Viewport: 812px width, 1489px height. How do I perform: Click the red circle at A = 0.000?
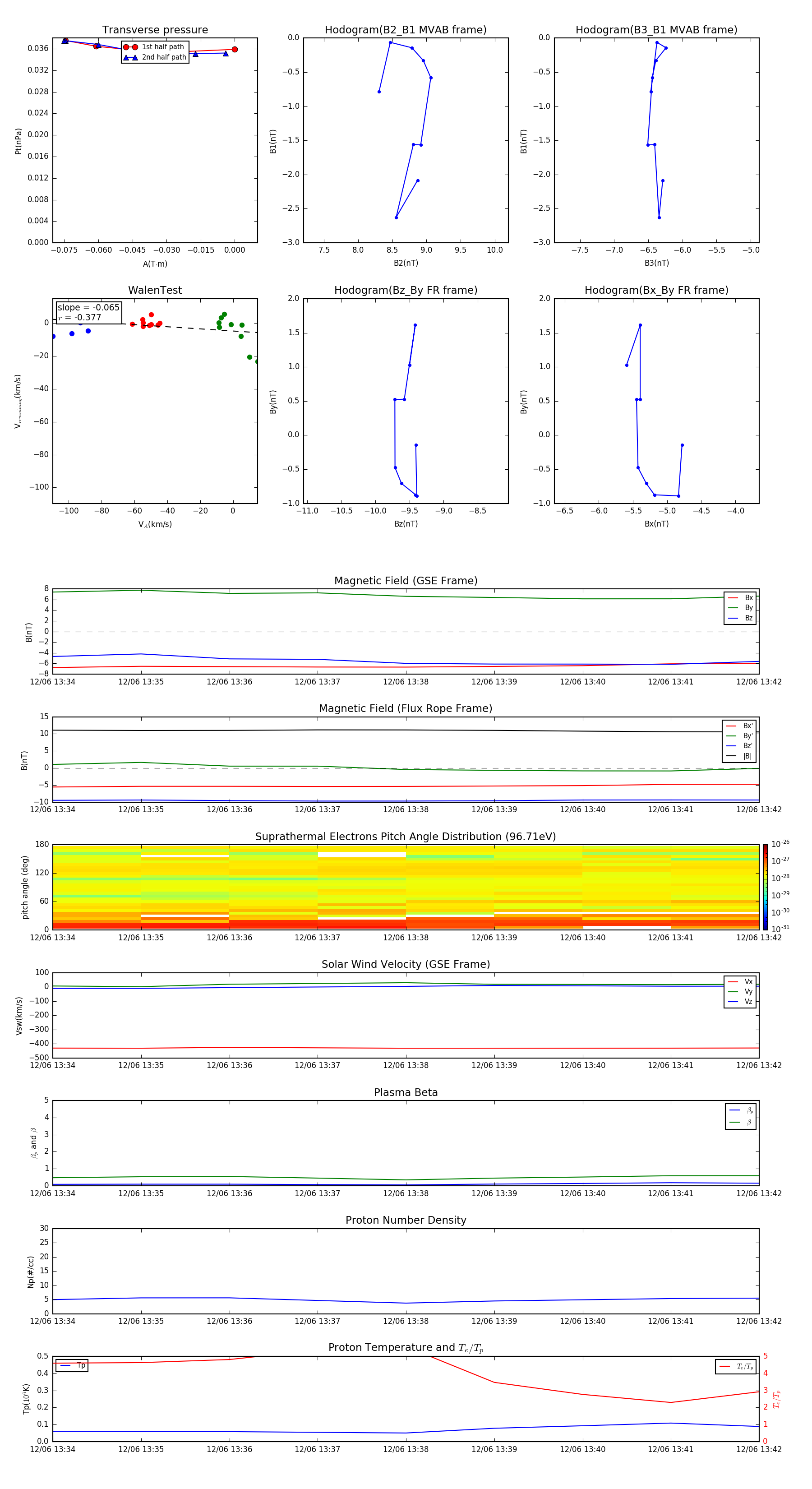pyautogui.click(x=235, y=50)
